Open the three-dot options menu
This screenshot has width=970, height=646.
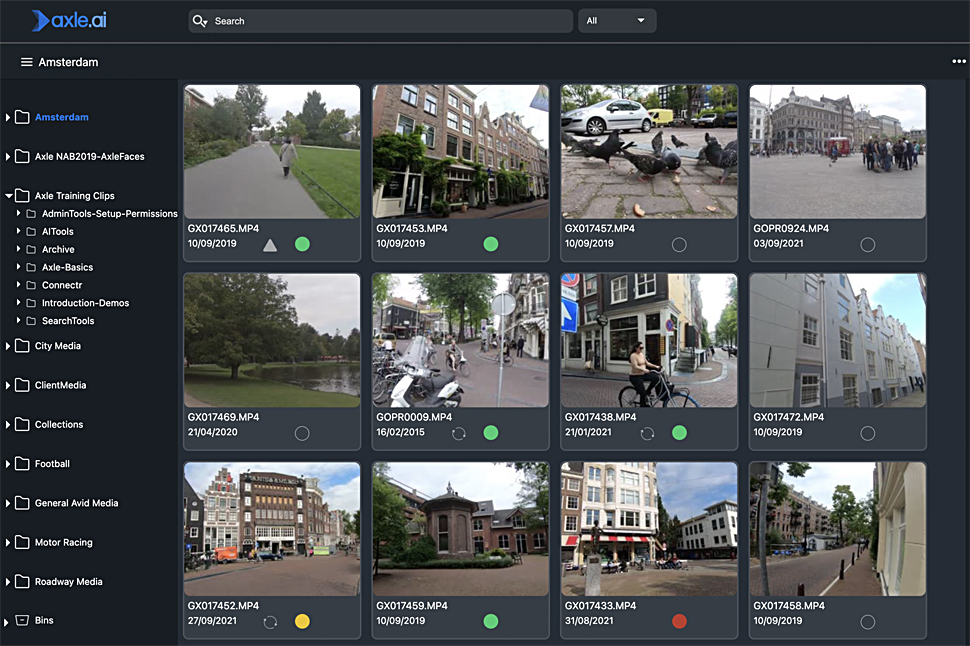click(958, 61)
